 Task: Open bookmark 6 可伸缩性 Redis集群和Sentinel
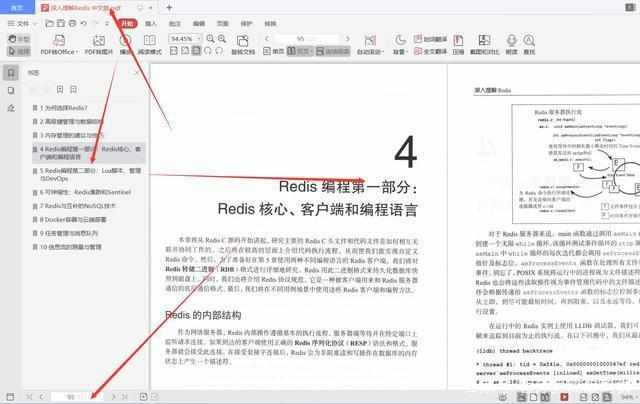[x=82, y=192]
